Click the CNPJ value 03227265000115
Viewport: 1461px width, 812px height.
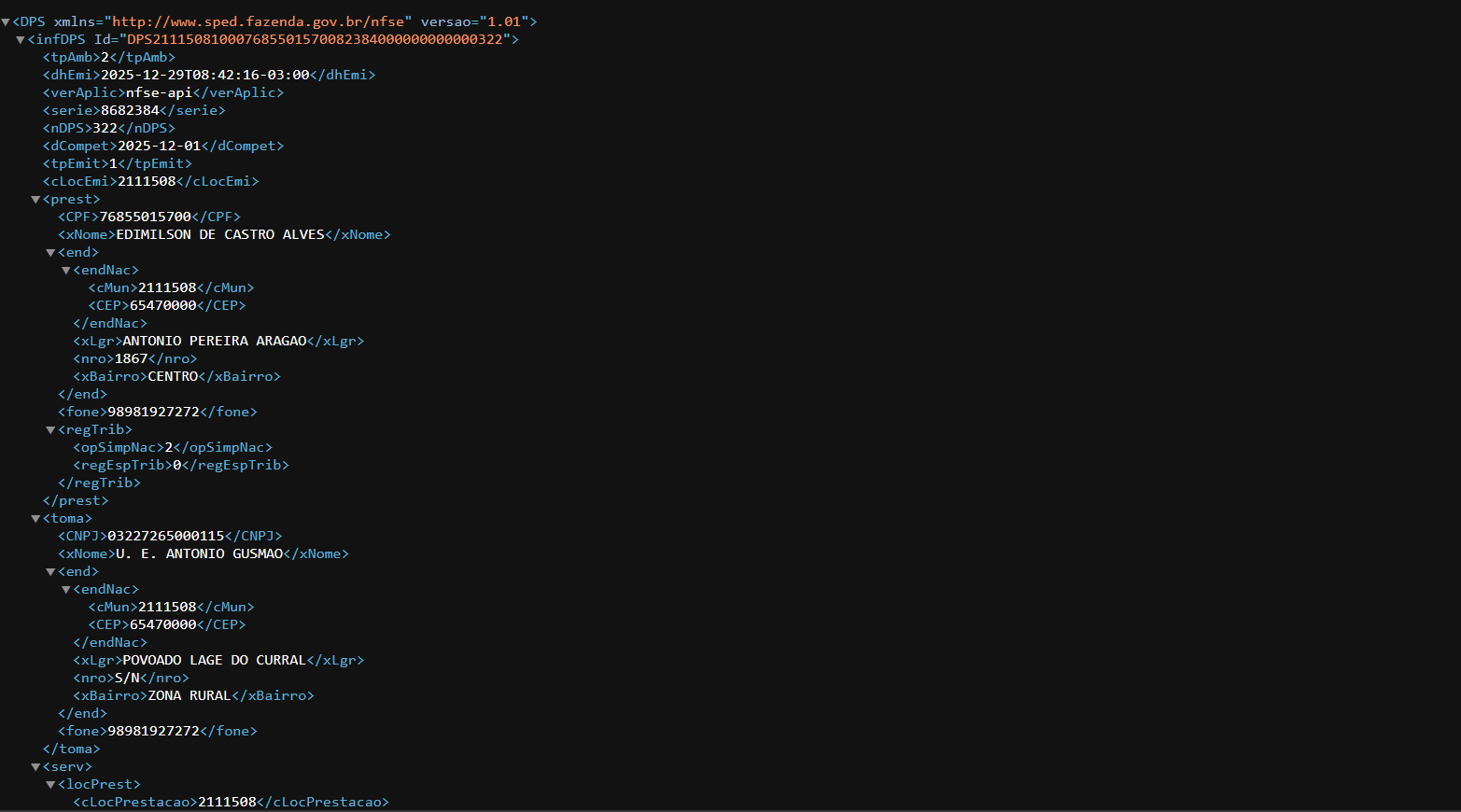(166, 536)
